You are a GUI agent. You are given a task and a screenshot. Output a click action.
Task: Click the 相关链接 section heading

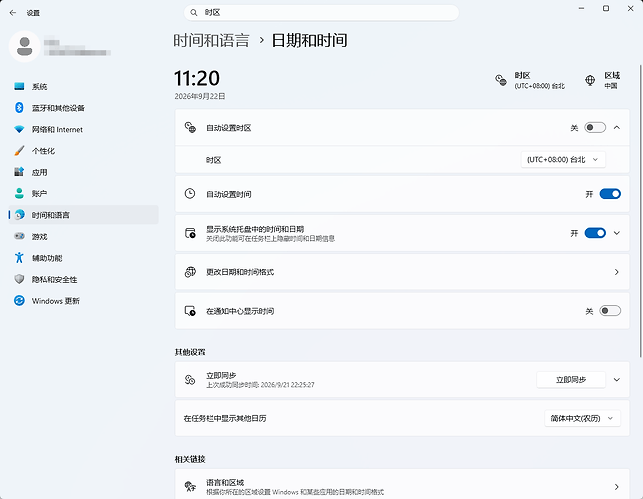click(x=190, y=459)
